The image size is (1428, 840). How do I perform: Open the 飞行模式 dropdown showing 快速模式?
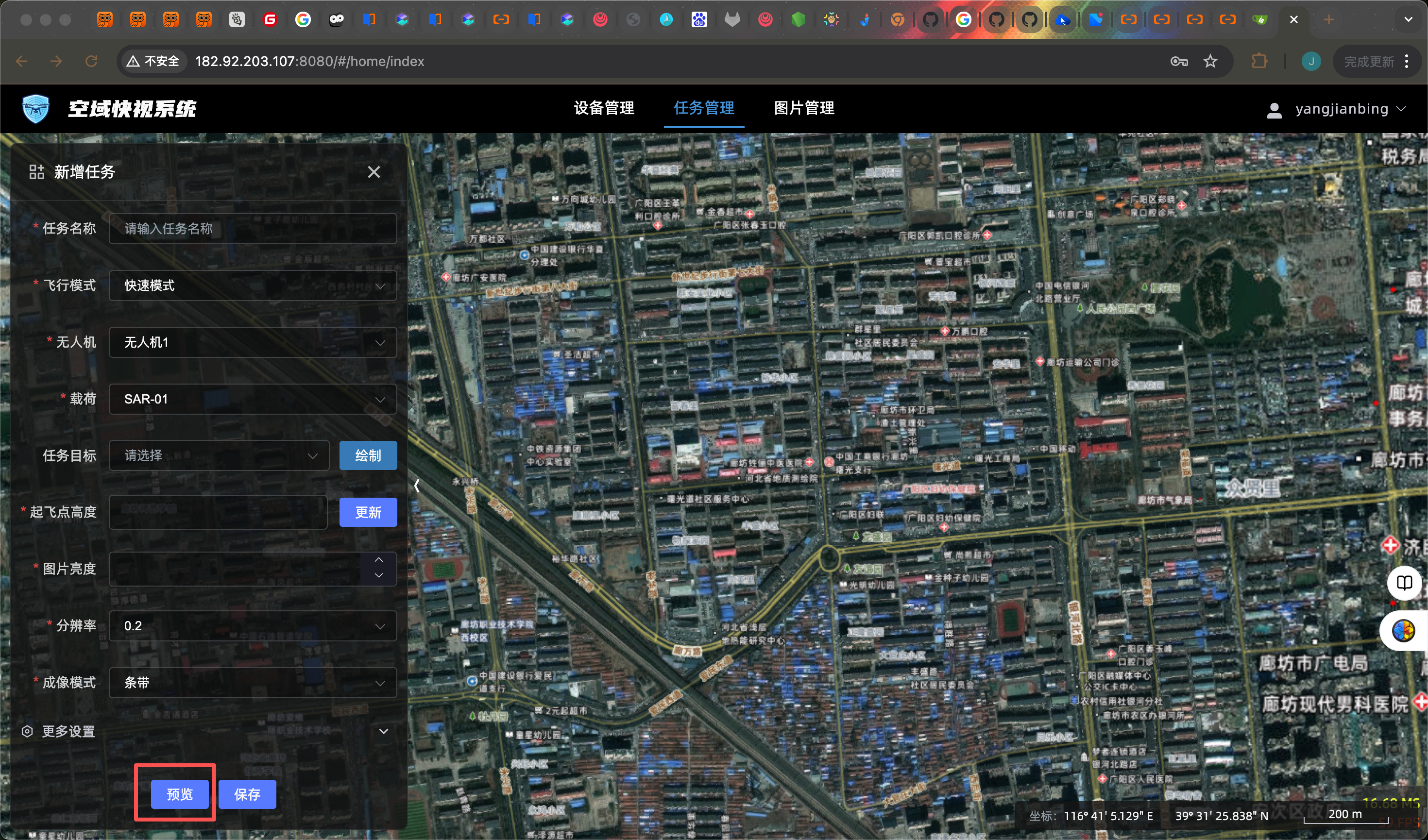point(253,286)
